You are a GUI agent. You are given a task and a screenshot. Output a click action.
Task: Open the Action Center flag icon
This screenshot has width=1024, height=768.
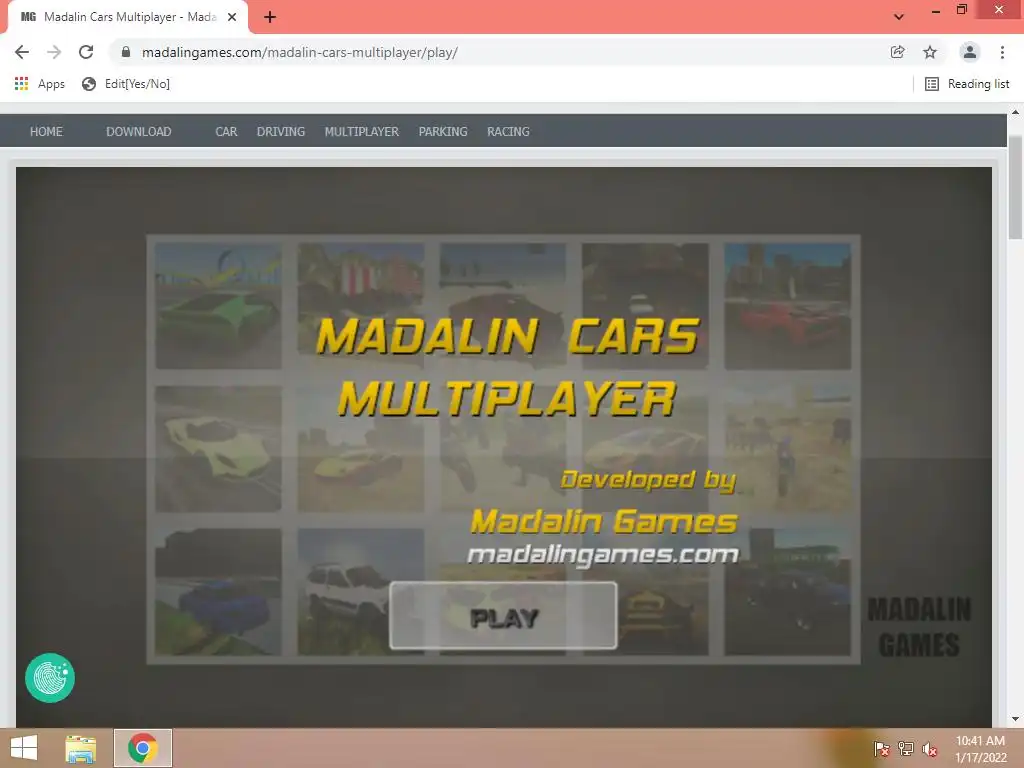point(881,749)
